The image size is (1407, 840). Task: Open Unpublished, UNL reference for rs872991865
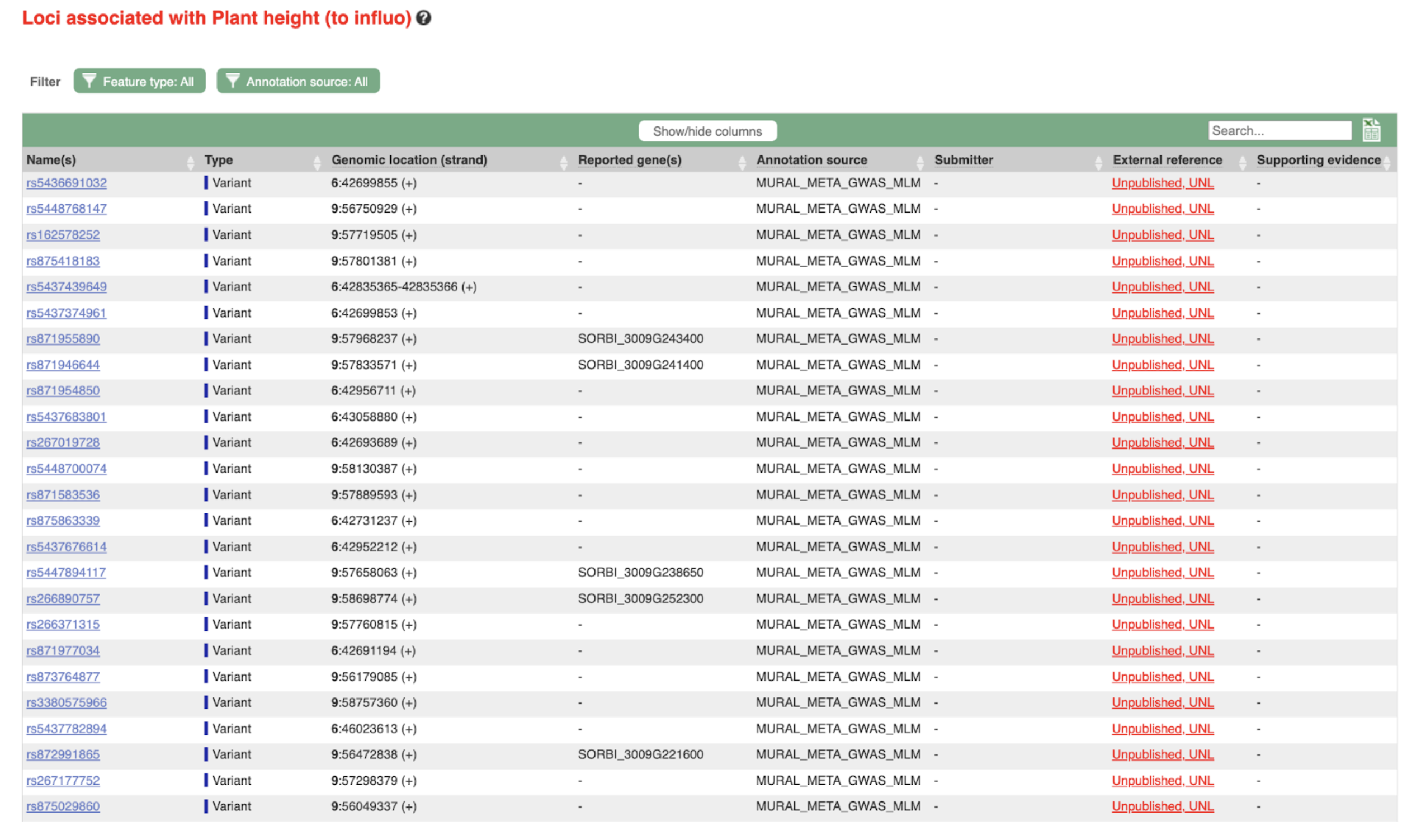click(x=1163, y=754)
